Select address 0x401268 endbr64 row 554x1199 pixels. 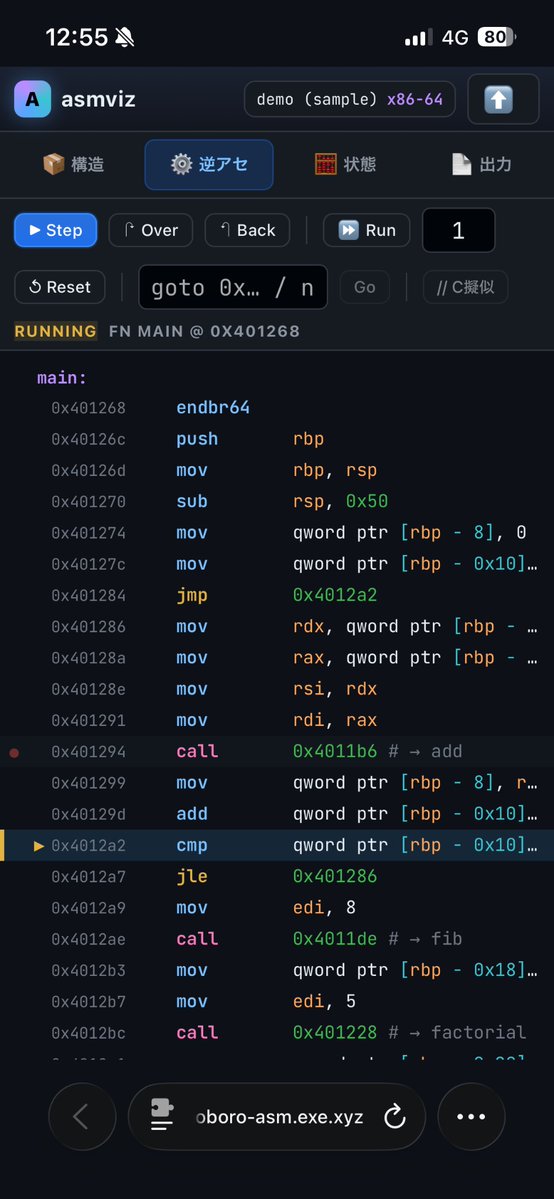pyautogui.click(x=277, y=408)
